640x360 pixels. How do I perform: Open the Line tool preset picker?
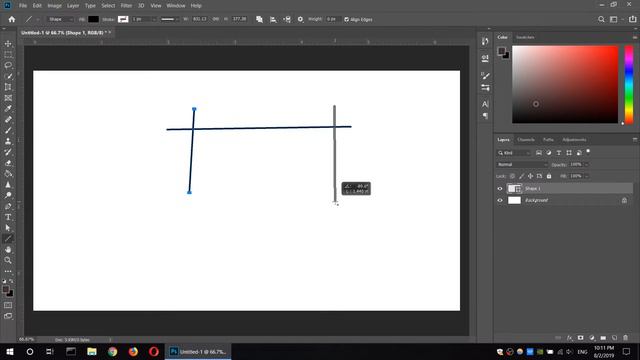32,19
